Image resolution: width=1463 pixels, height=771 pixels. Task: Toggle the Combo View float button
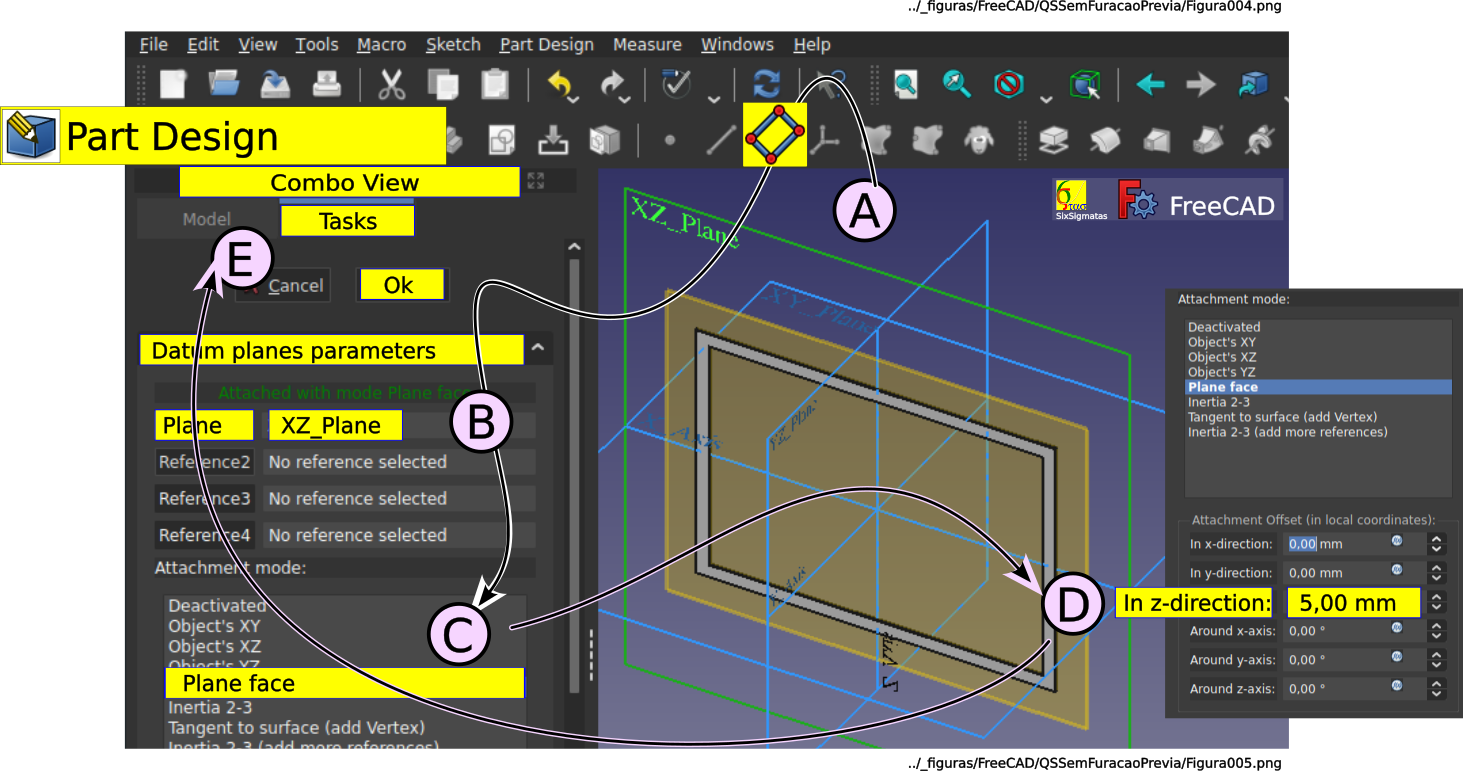click(536, 181)
